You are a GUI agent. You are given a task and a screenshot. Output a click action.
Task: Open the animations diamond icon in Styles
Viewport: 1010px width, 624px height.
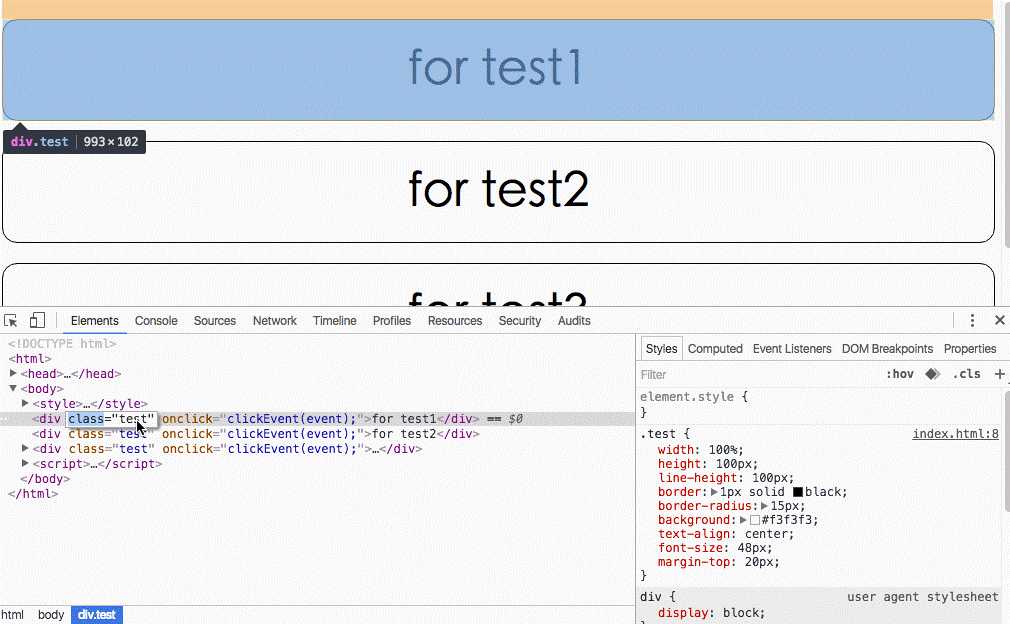[x=932, y=373]
